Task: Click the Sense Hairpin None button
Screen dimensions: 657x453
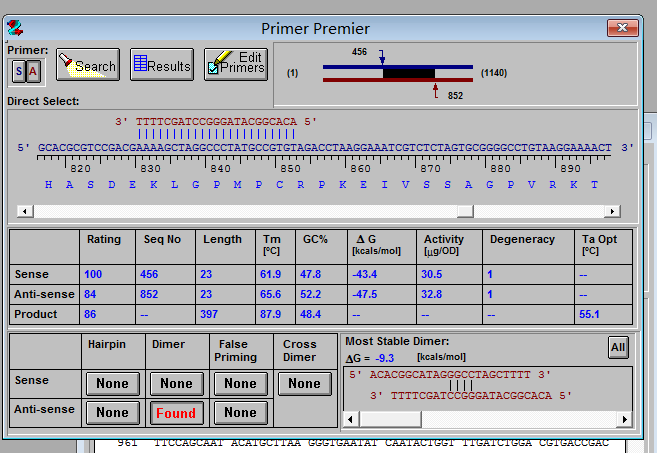Action: [x=113, y=383]
